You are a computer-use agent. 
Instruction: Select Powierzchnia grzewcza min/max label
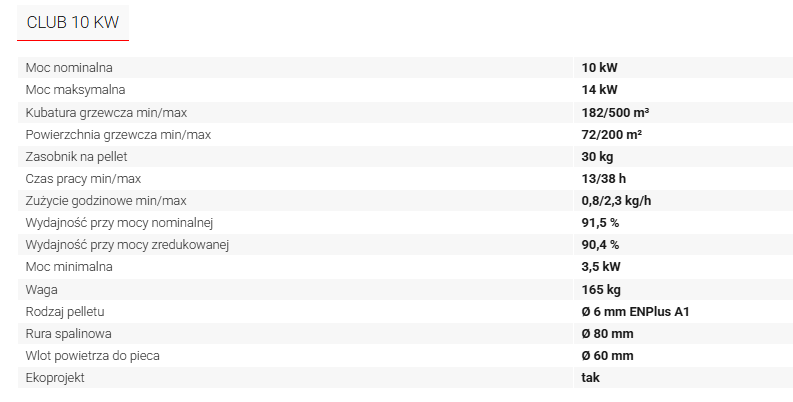click(118, 135)
